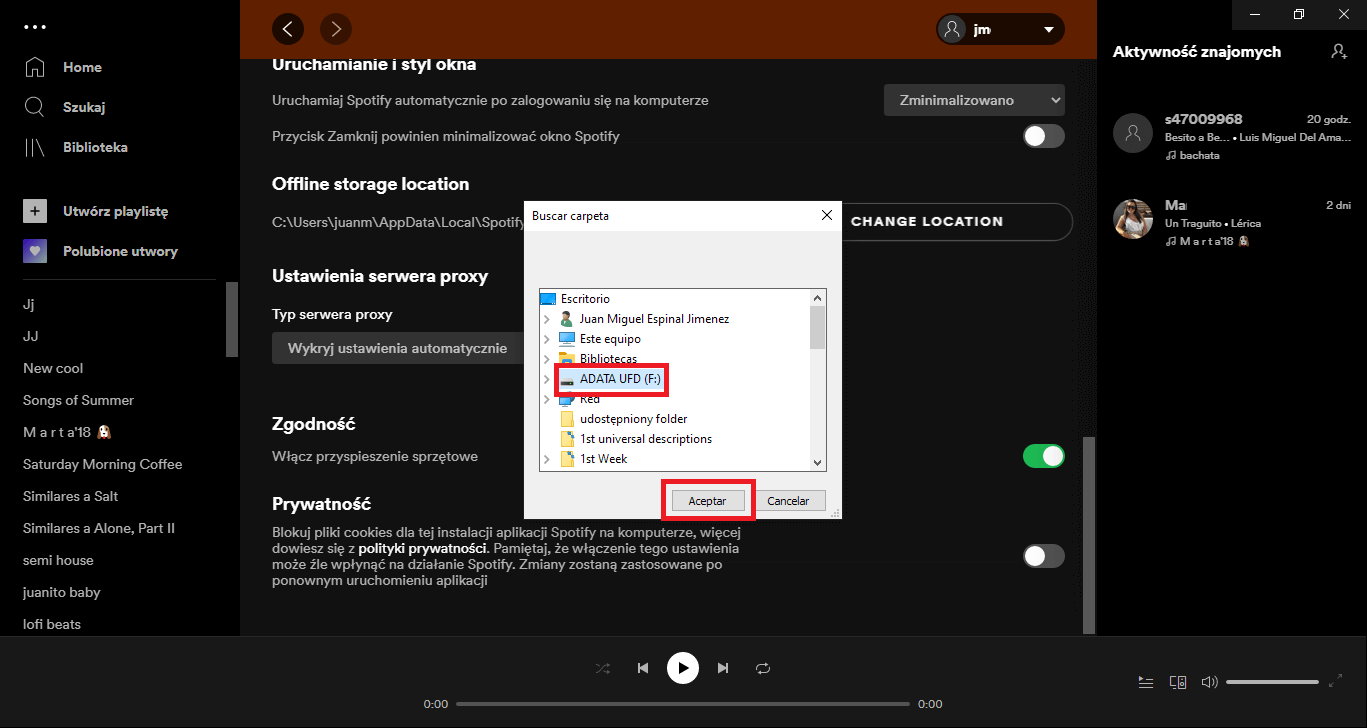The image size is (1367, 728).
Task: Click the Aceptar button
Action: 708,500
